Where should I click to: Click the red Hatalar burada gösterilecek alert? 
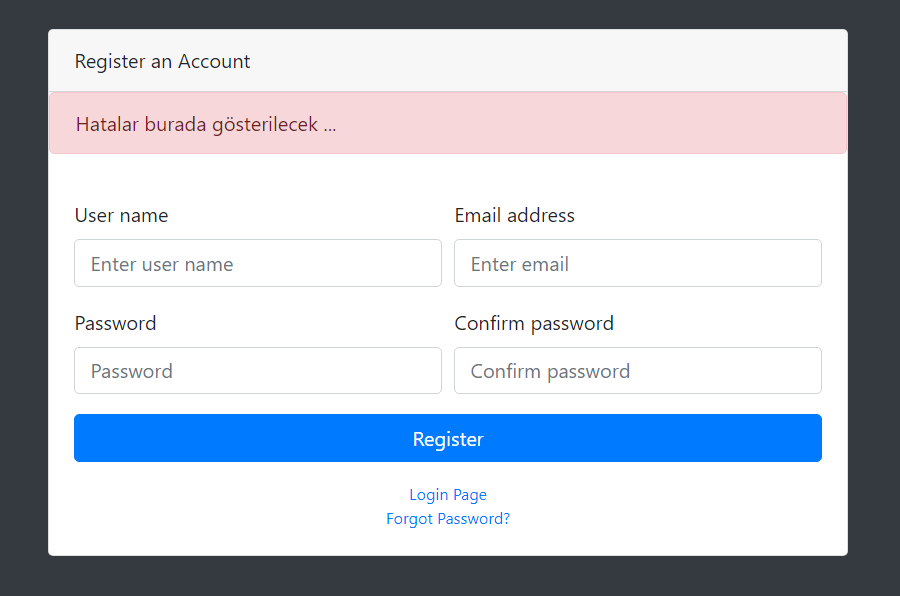pyautogui.click(x=448, y=123)
